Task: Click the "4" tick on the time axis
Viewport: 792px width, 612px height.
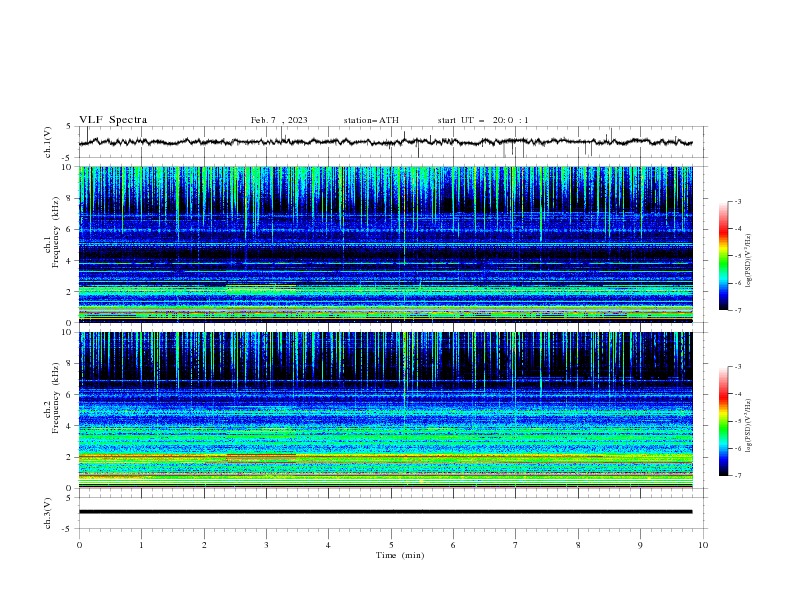Action: (328, 545)
